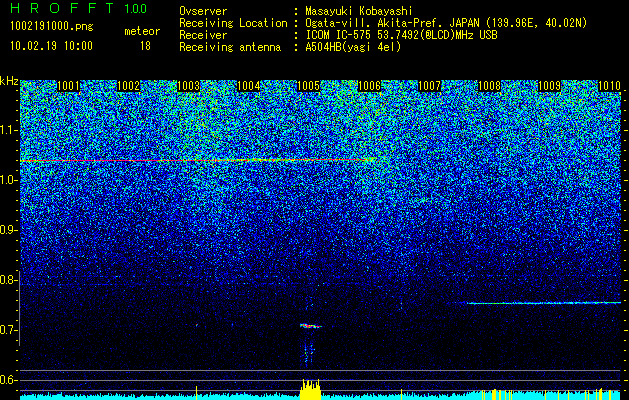The height and width of the screenshot is (400, 629).
Task: Click the date stamp 10.02.19 10:00
Action: pos(51,46)
